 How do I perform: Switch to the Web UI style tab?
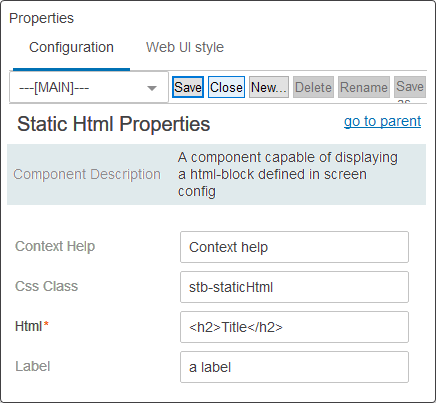pos(185,47)
